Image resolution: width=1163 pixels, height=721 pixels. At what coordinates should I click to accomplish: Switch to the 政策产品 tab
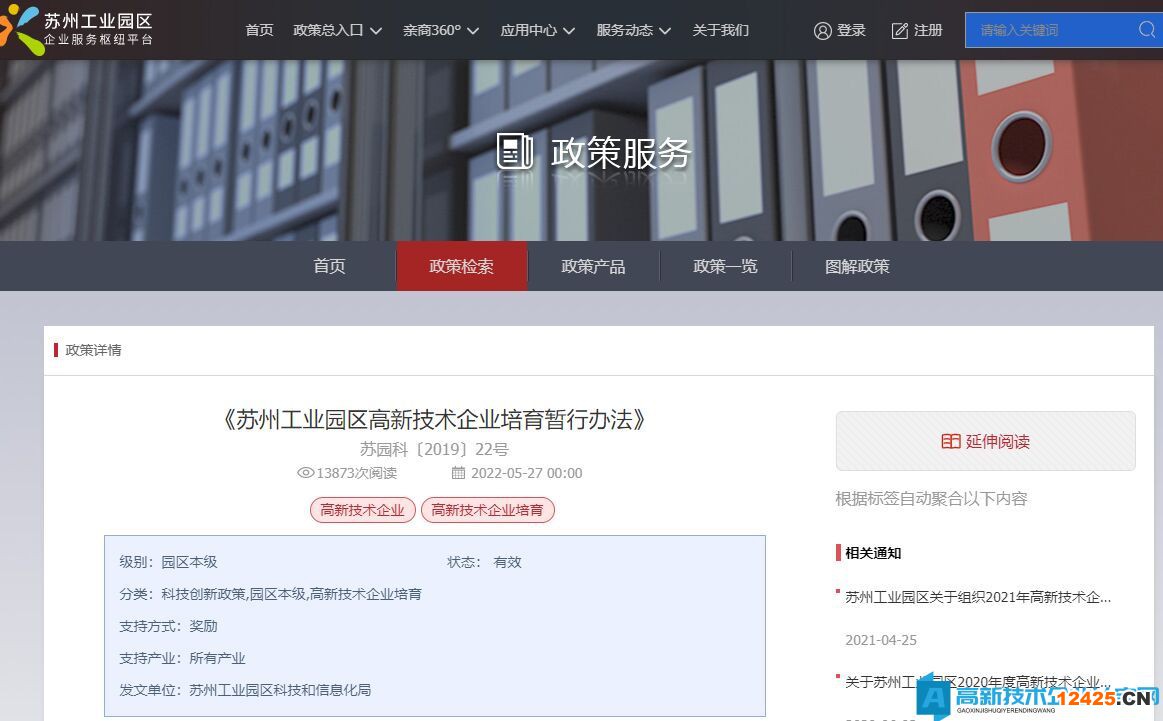[x=593, y=266]
